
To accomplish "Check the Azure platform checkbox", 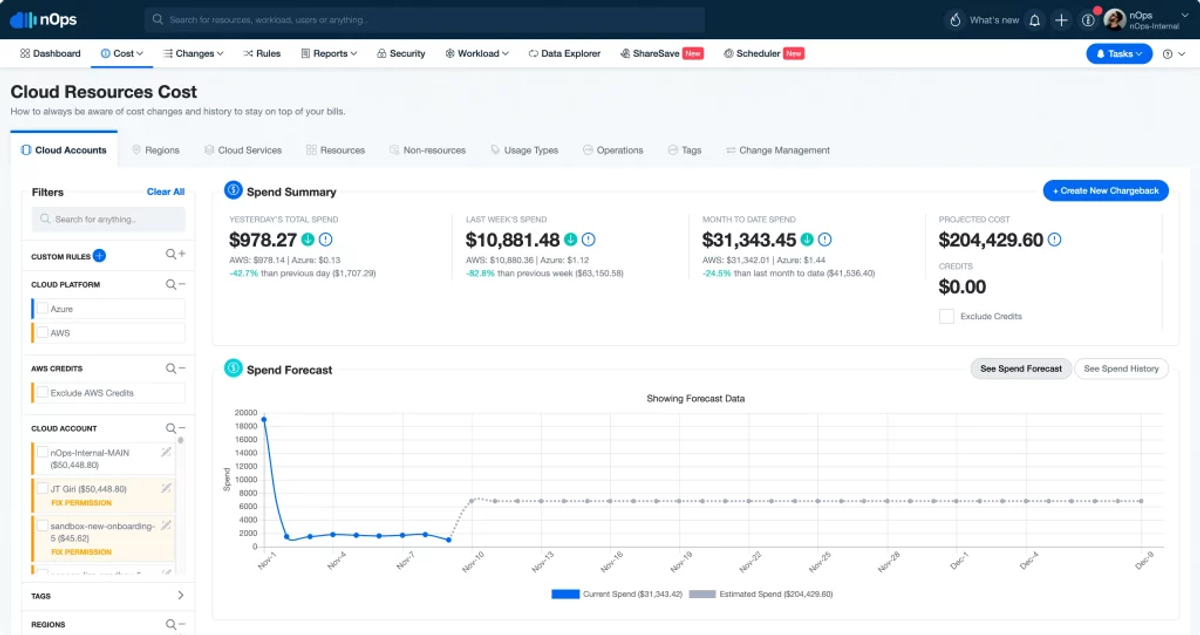I will pos(43,309).
